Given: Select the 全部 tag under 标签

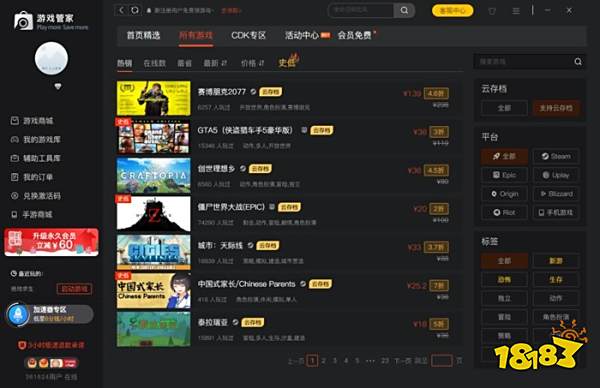Looking at the screenshot, I should (x=504, y=261).
